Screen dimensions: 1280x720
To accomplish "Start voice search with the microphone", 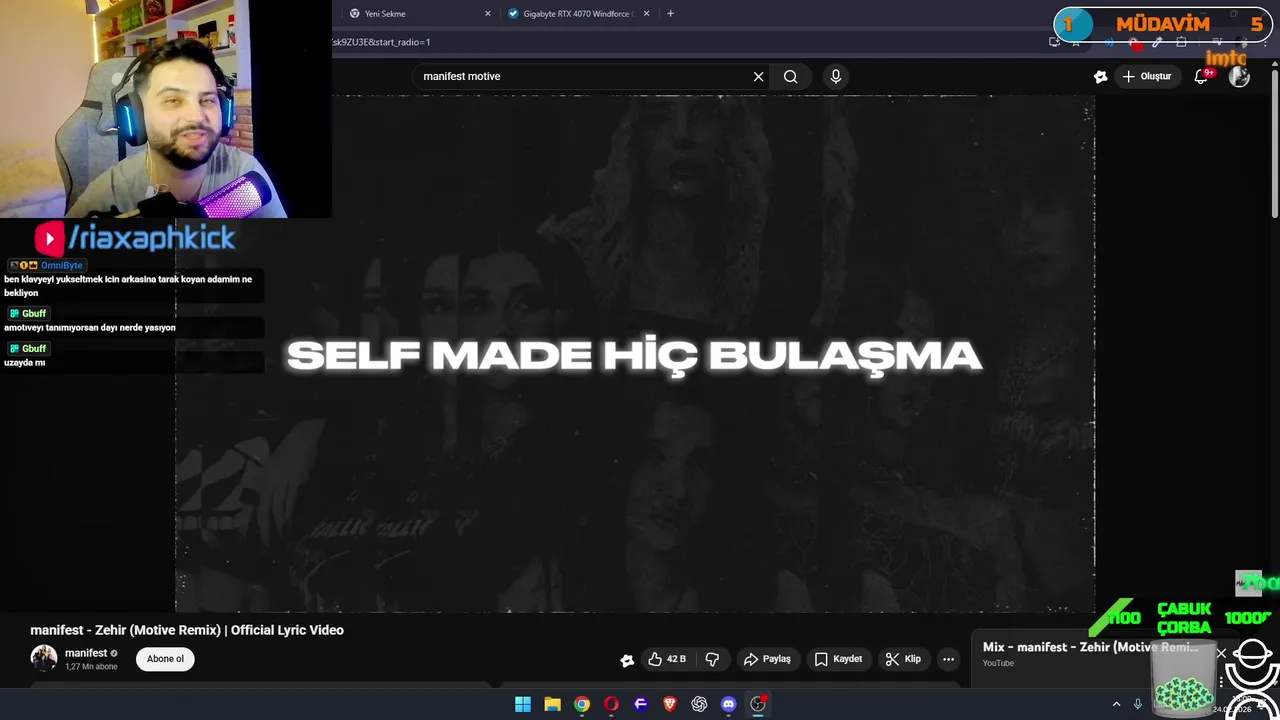I will tap(836, 76).
